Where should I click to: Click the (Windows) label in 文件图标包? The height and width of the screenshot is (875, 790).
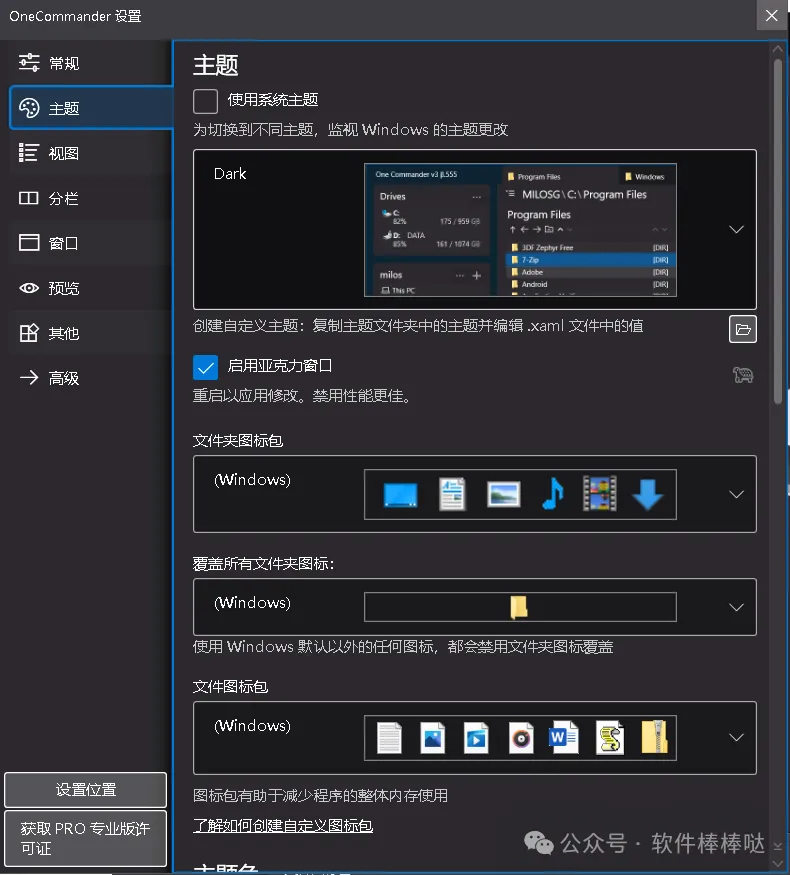point(252,725)
